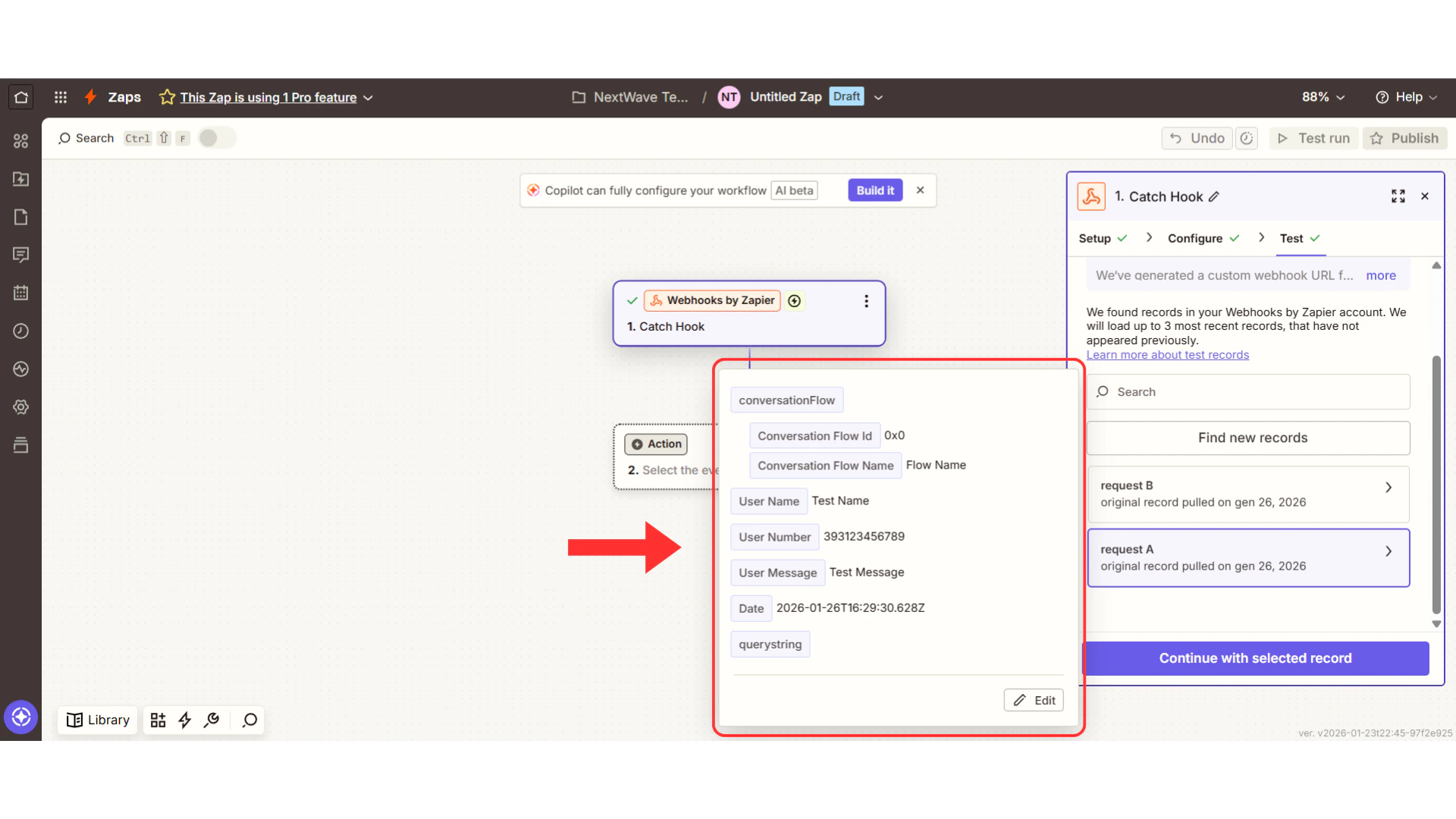Screen dimensions: 1456x819
Task: Click the Continue with selected record button
Action: click(1255, 658)
